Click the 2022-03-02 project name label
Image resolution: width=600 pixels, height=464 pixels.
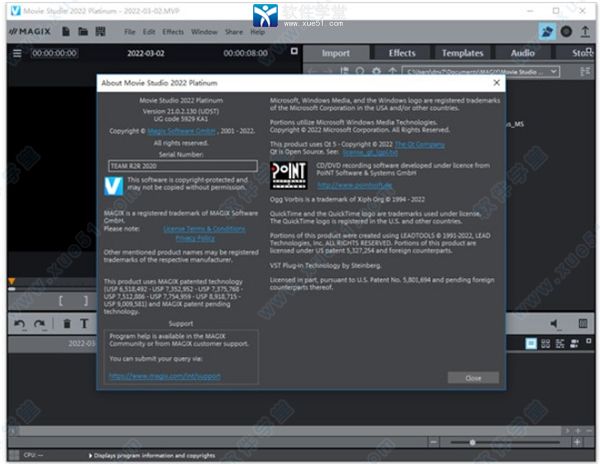pos(146,53)
